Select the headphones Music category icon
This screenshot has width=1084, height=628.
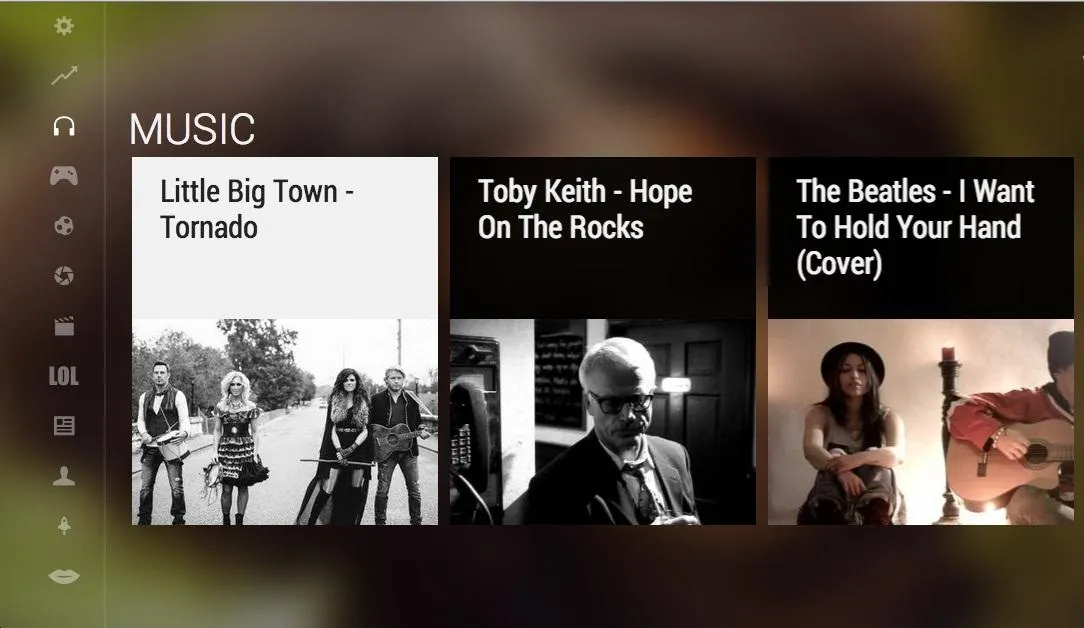tap(64, 126)
